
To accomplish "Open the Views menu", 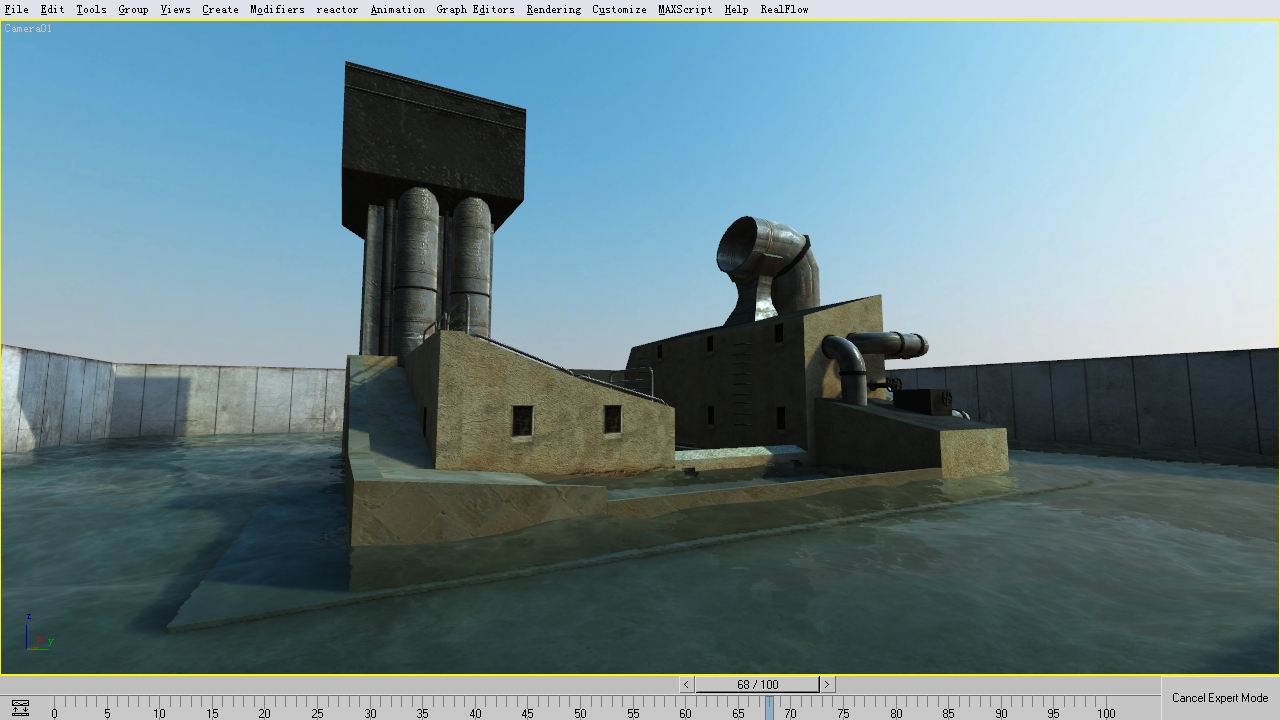I will 175,9.
